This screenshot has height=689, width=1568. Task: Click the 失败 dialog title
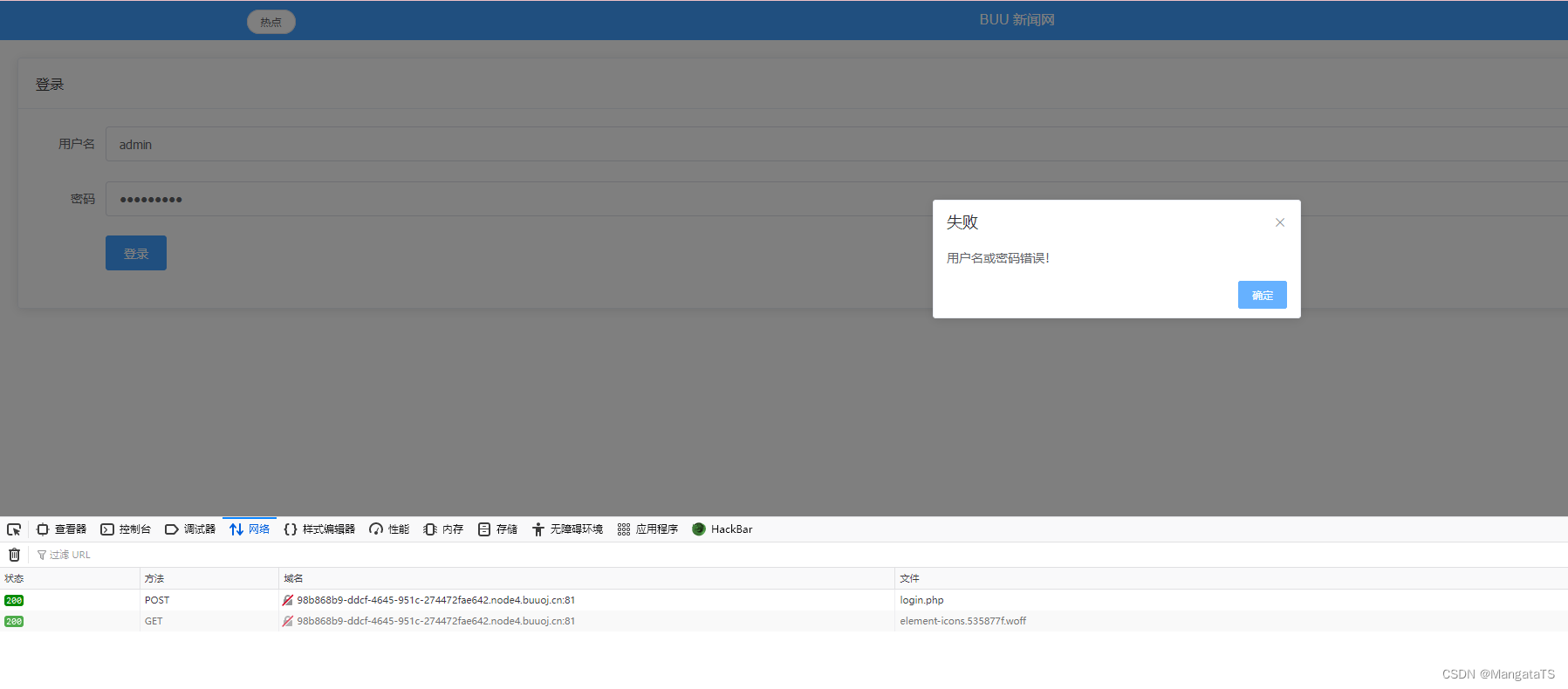[x=962, y=222]
